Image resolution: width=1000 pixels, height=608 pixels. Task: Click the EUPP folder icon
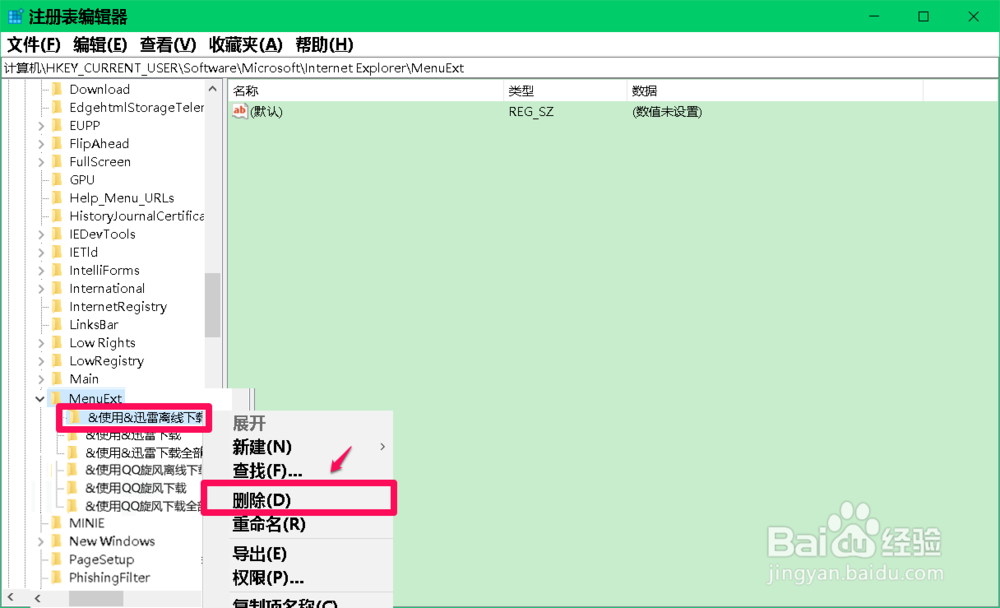pos(57,125)
